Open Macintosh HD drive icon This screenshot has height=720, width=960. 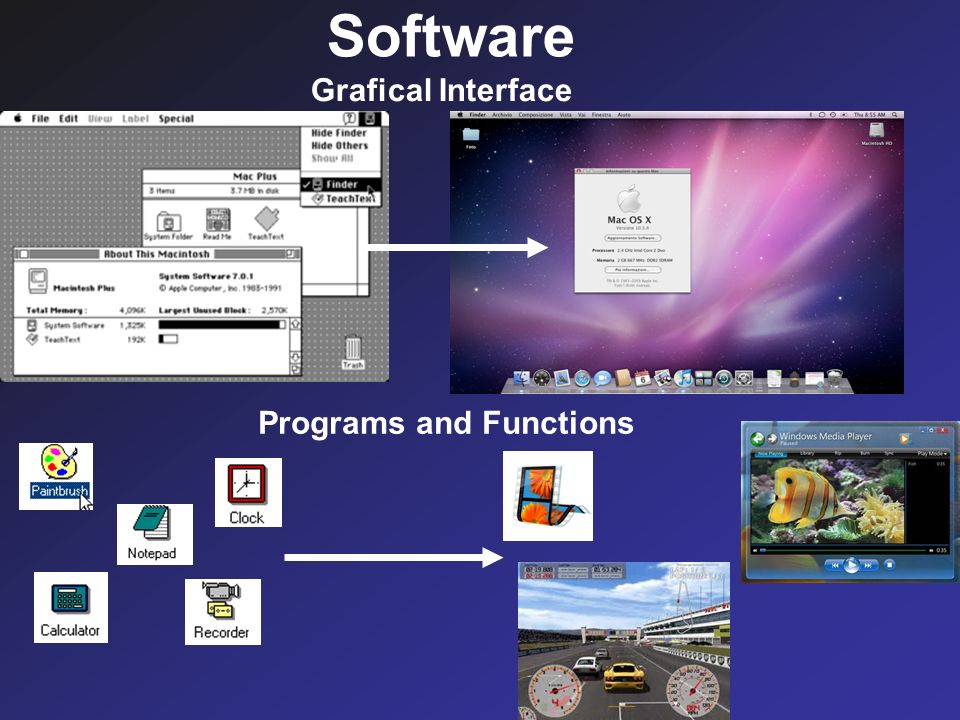pyautogui.click(x=877, y=133)
